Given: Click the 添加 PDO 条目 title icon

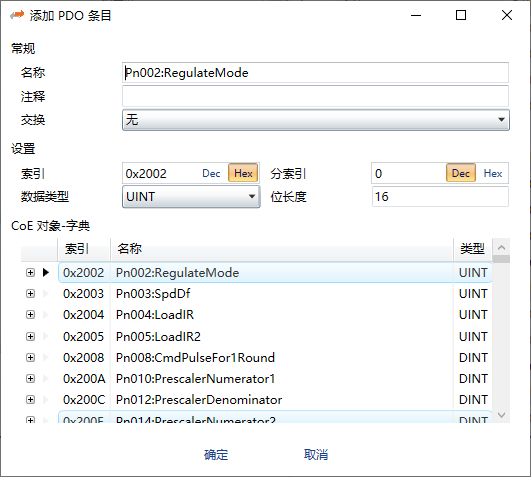Looking at the screenshot, I should click(x=17, y=15).
